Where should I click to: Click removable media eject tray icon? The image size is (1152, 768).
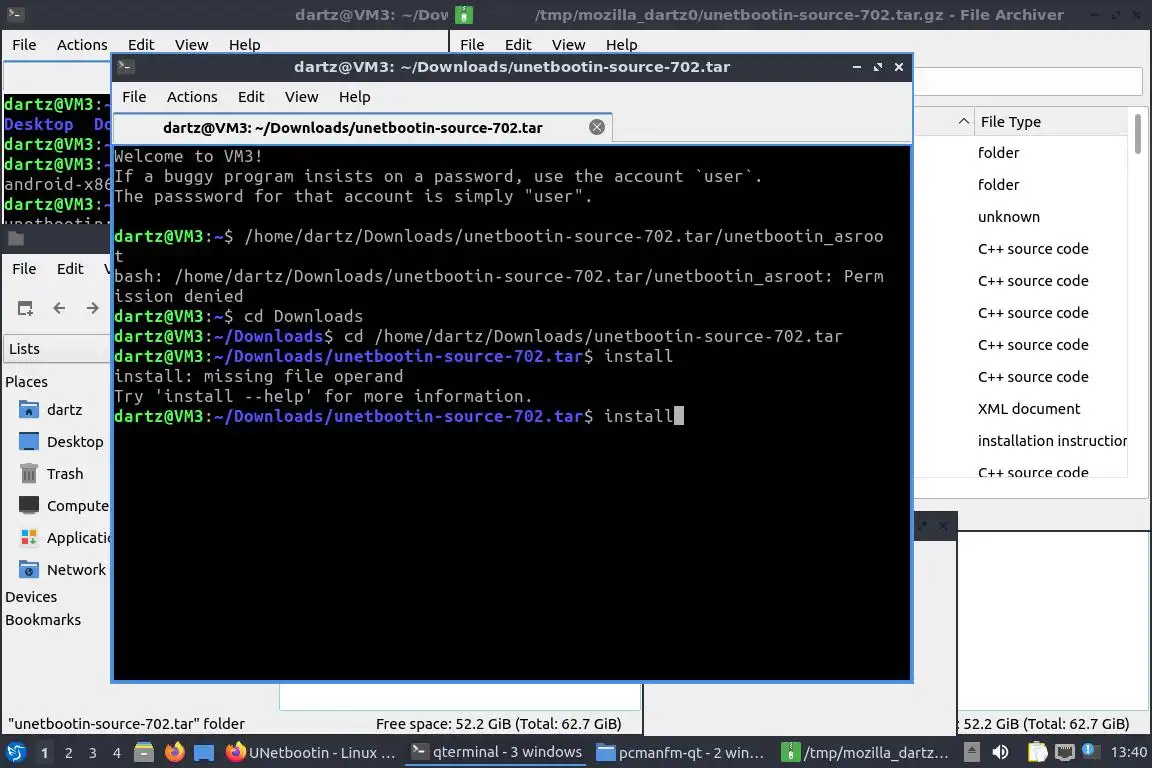coord(971,752)
